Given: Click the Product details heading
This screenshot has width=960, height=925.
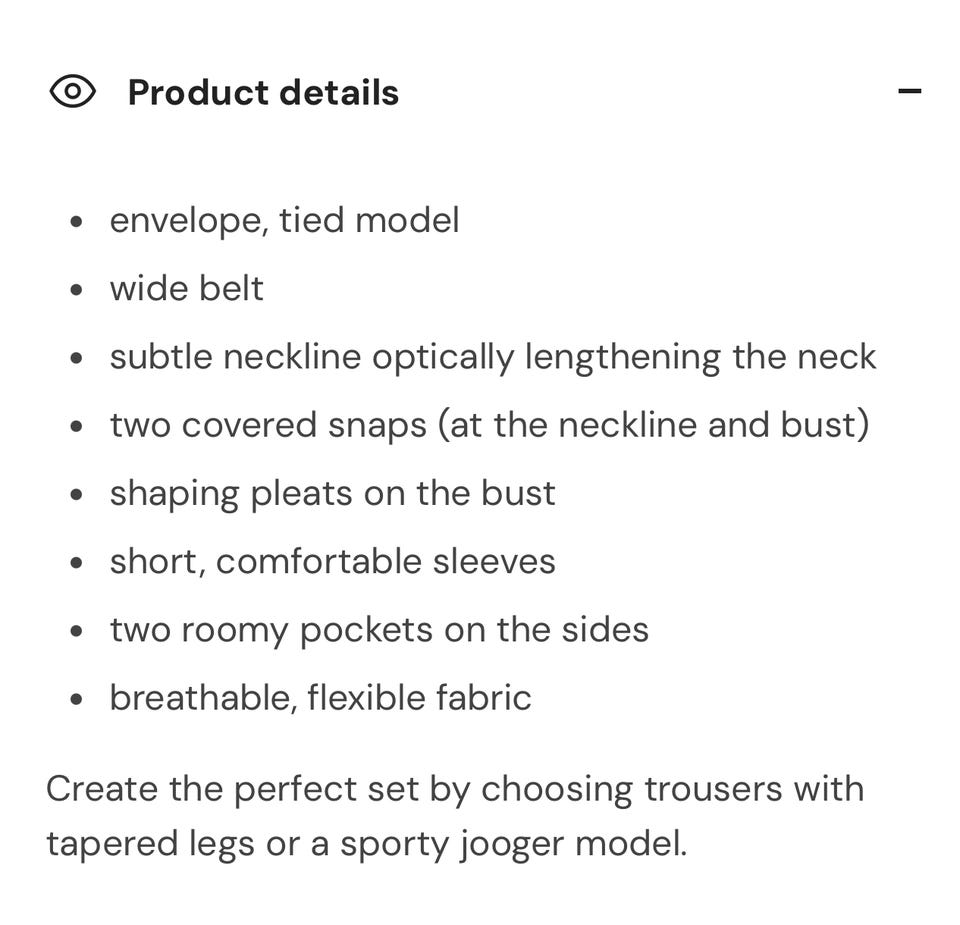Looking at the screenshot, I should pos(263,93).
